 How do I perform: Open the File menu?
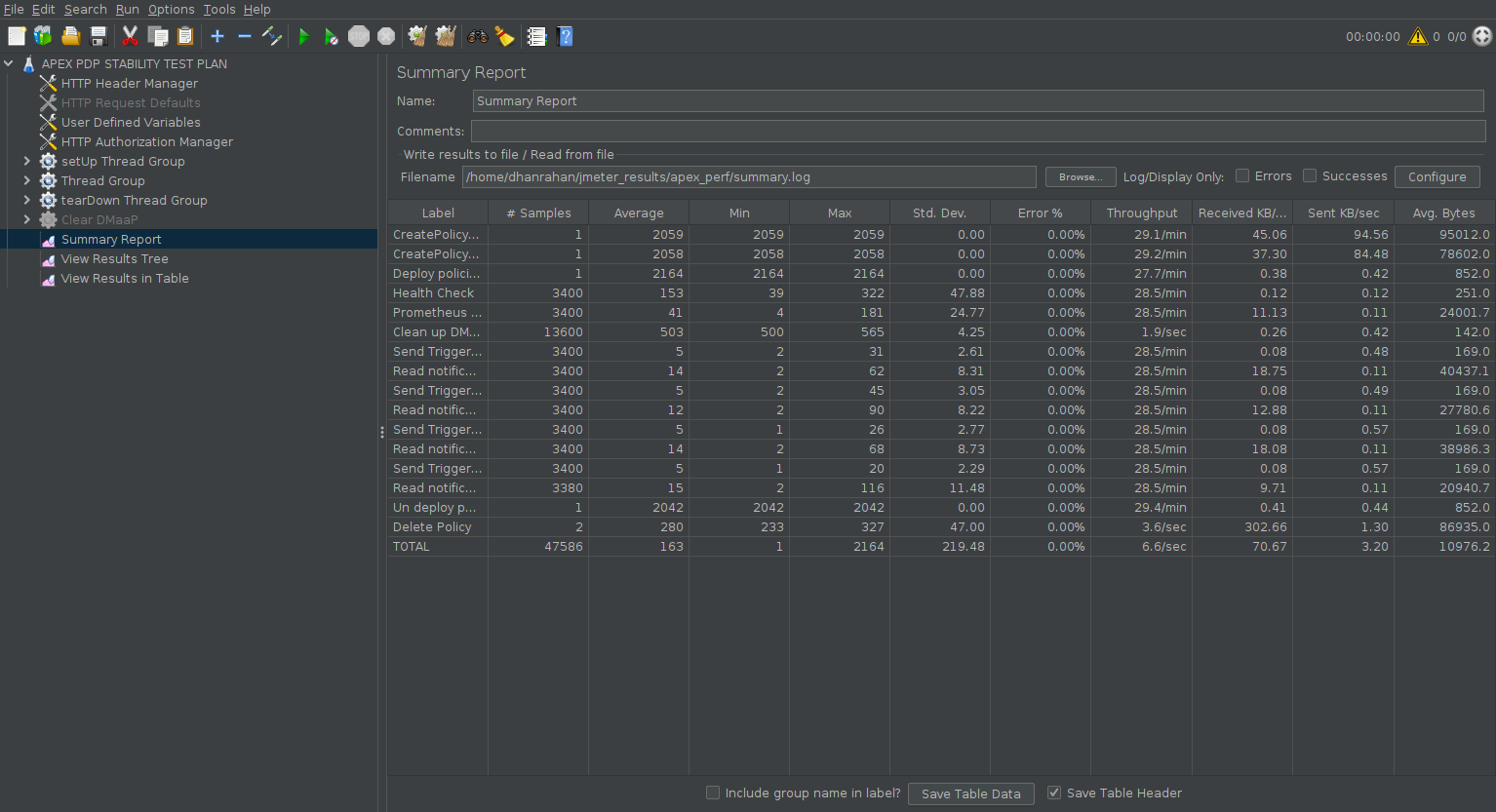click(14, 9)
